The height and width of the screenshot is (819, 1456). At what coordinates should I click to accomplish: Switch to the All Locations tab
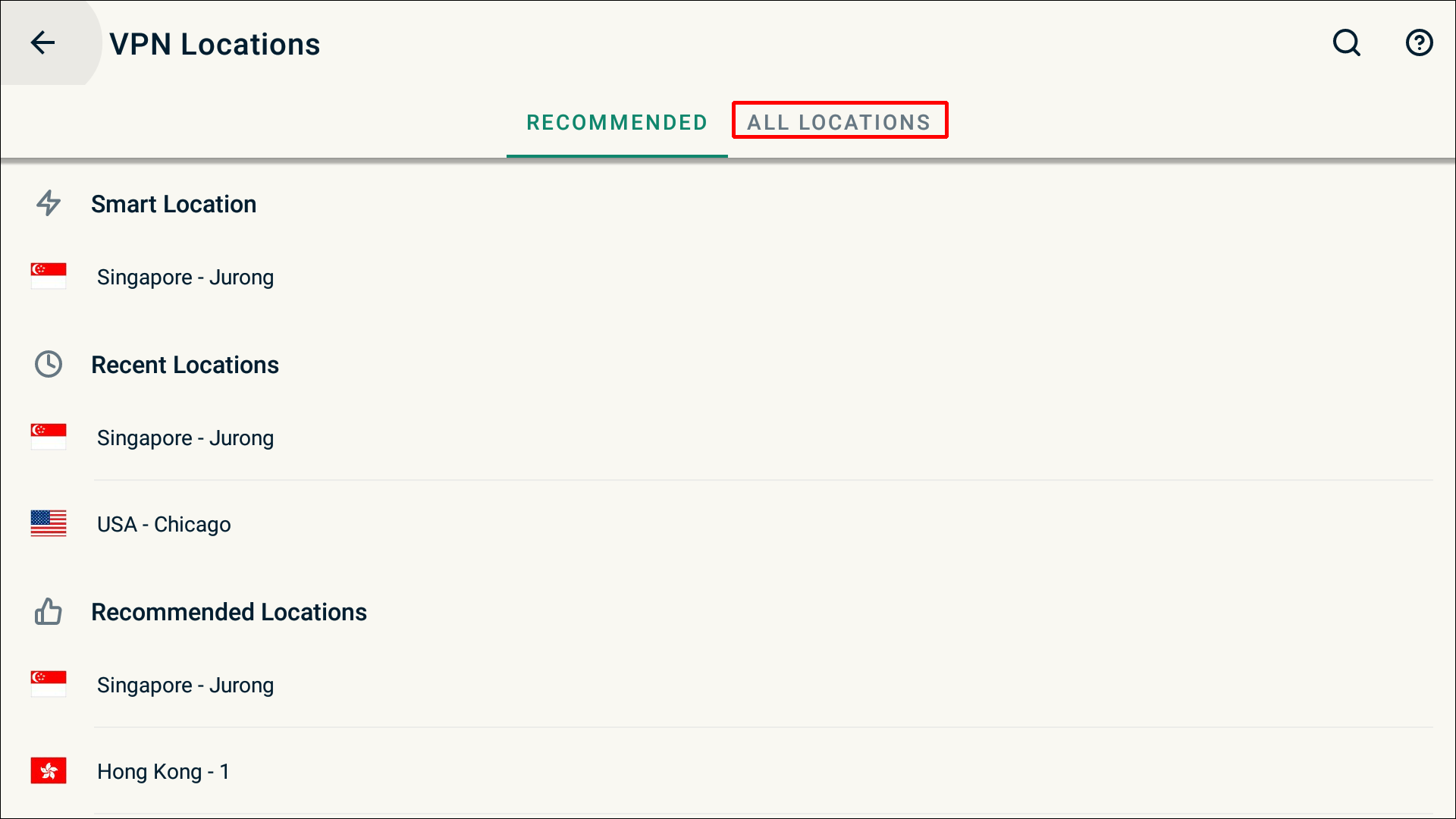pos(839,122)
